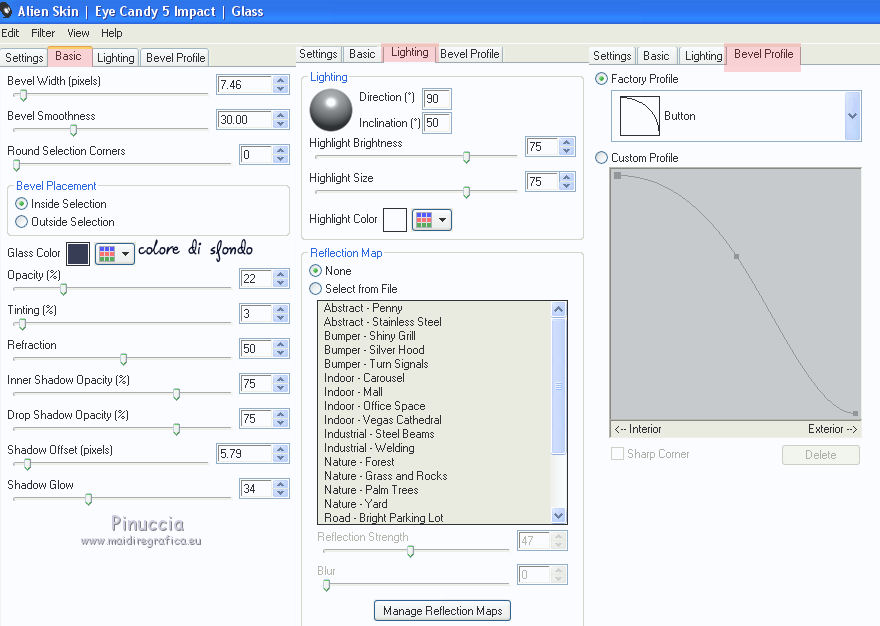Increase Bevel Width using up stepper arrow

[x=281, y=80]
